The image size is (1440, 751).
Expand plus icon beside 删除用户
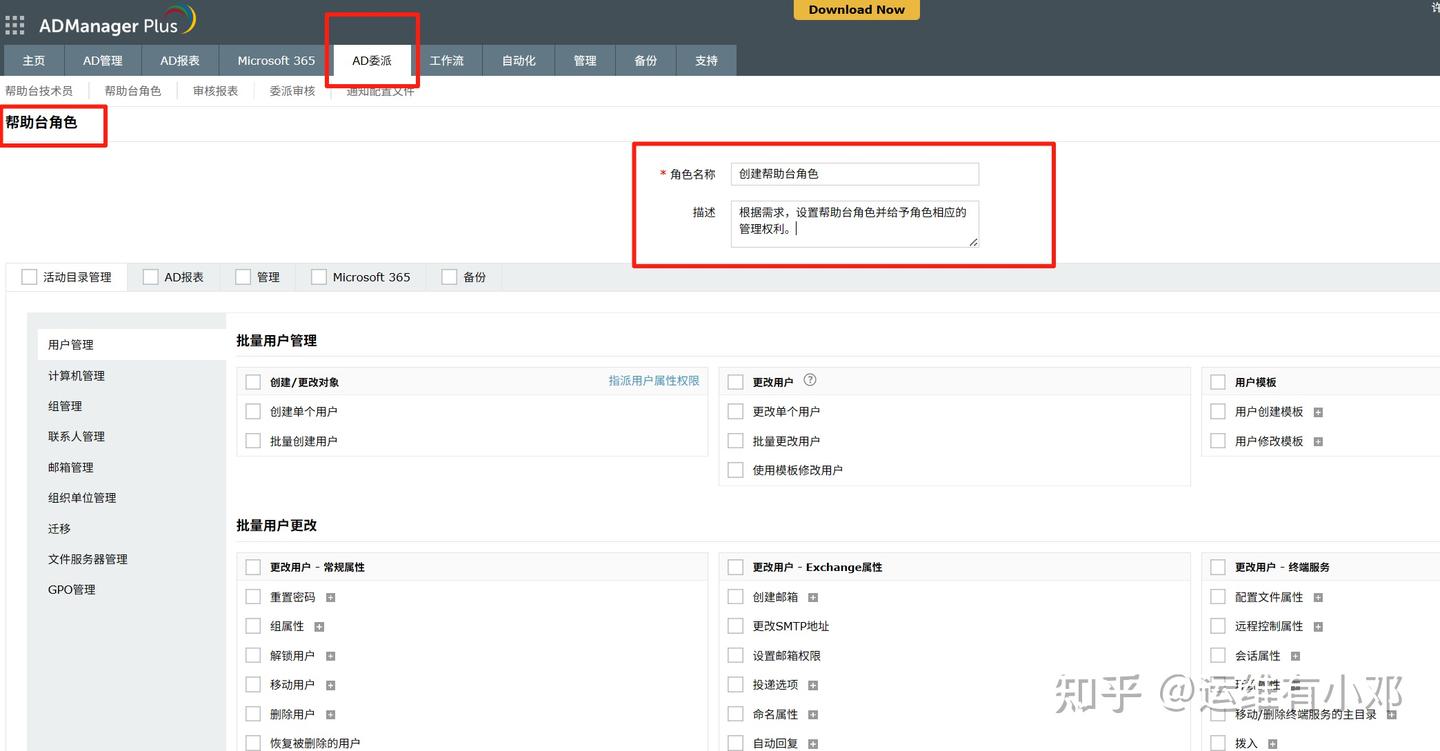coord(330,715)
